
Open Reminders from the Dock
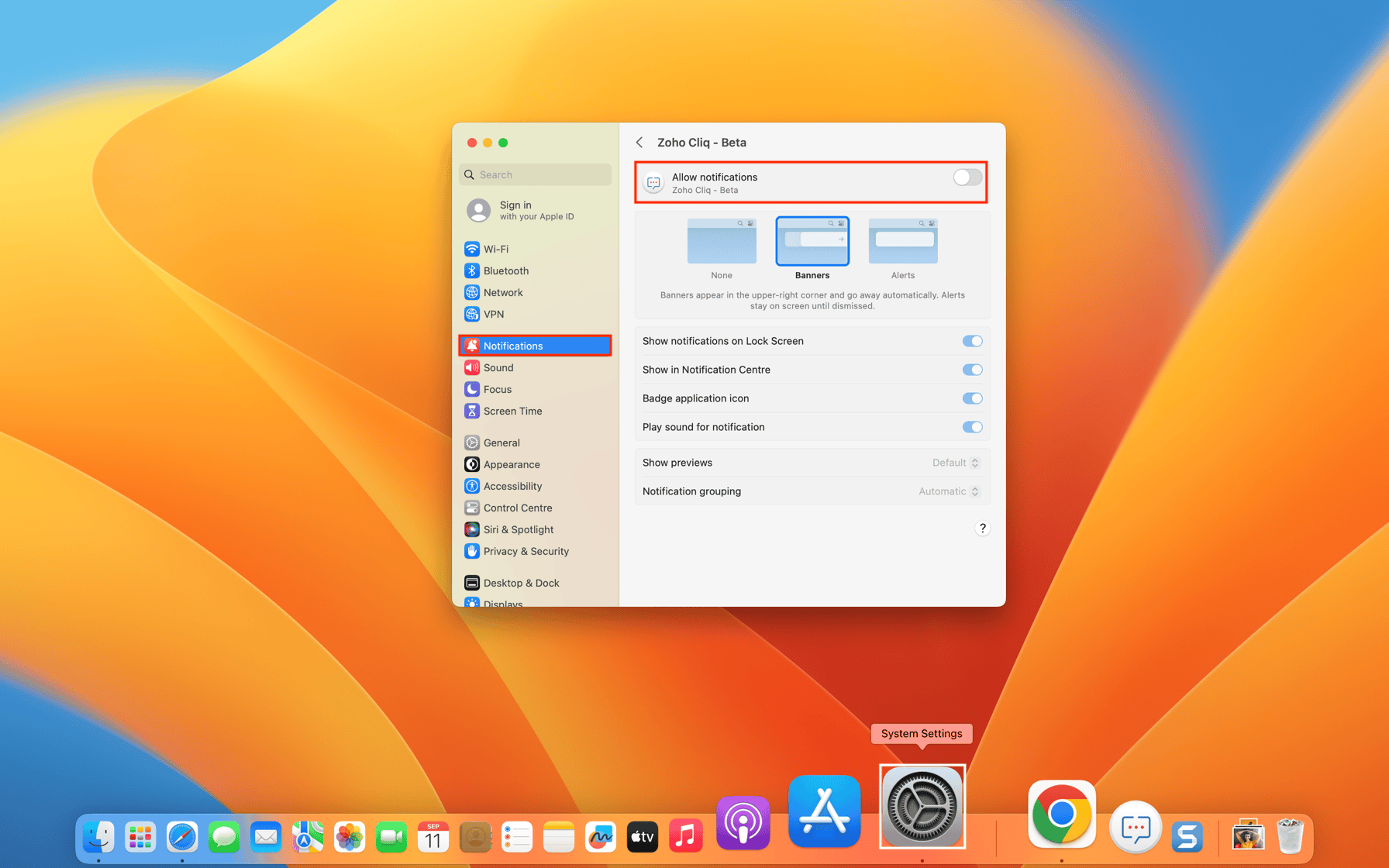click(x=517, y=837)
